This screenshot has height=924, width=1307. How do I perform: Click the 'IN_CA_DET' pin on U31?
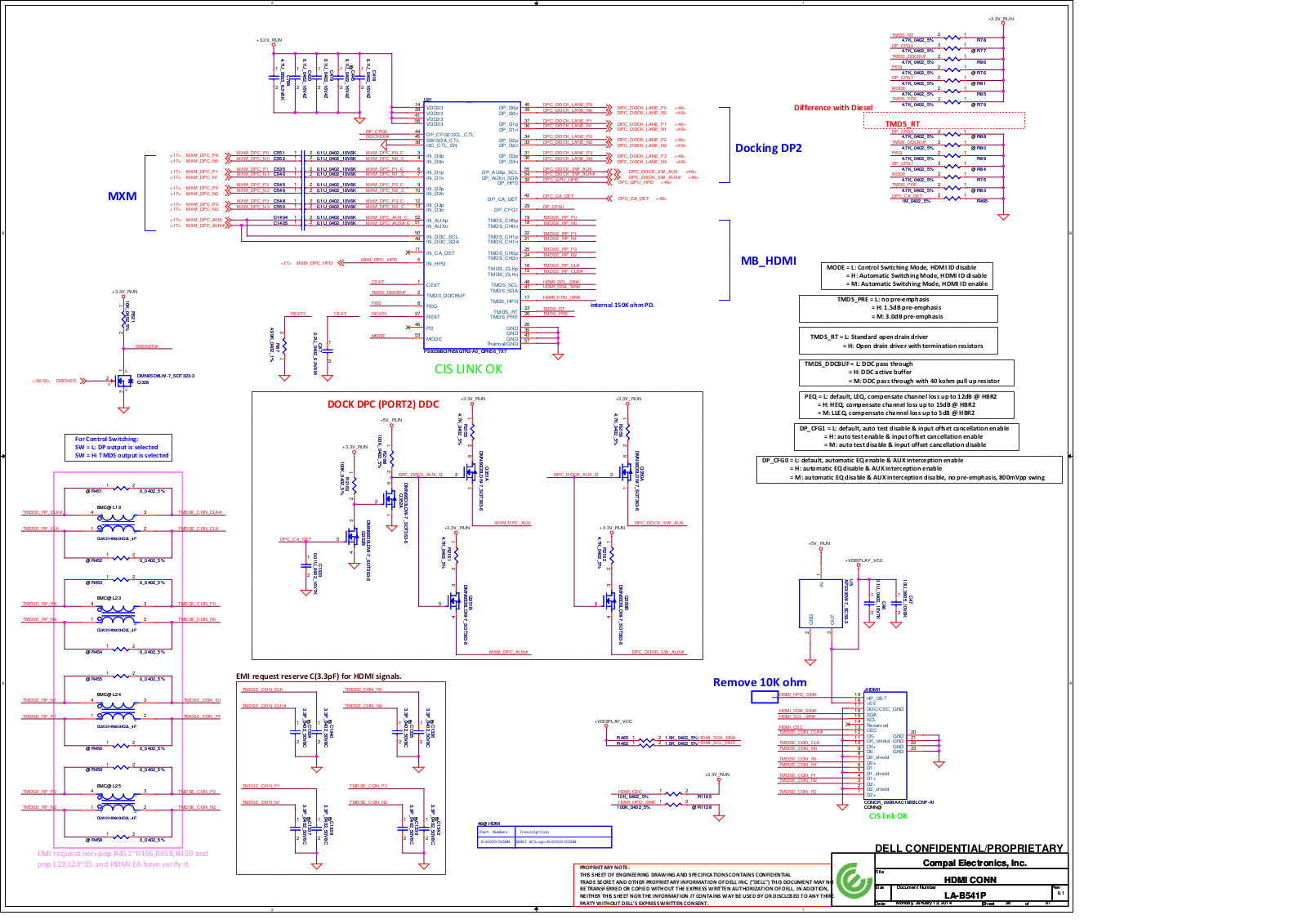pyautogui.click(x=440, y=253)
